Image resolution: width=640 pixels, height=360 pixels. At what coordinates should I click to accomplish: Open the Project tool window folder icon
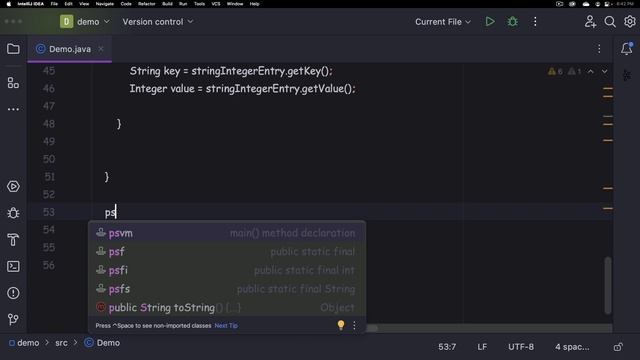pyautogui.click(x=13, y=49)
